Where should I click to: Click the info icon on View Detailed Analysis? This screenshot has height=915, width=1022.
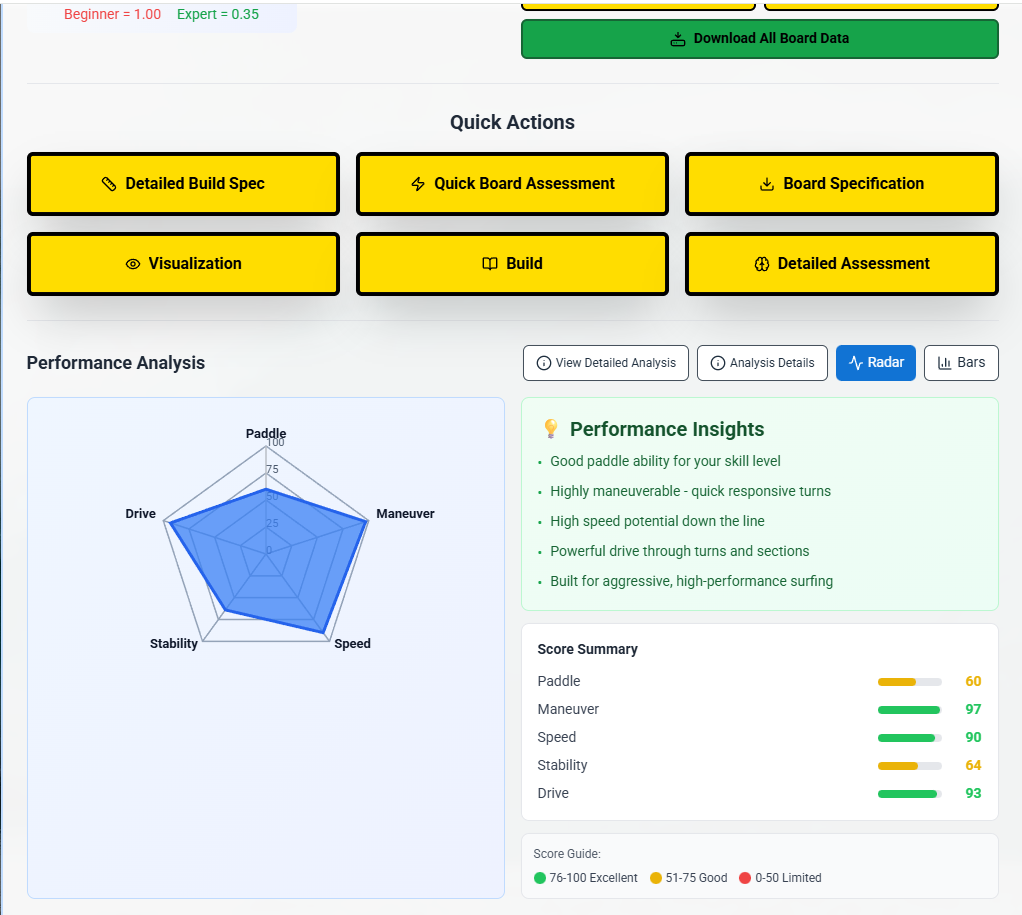click(544, 363)
